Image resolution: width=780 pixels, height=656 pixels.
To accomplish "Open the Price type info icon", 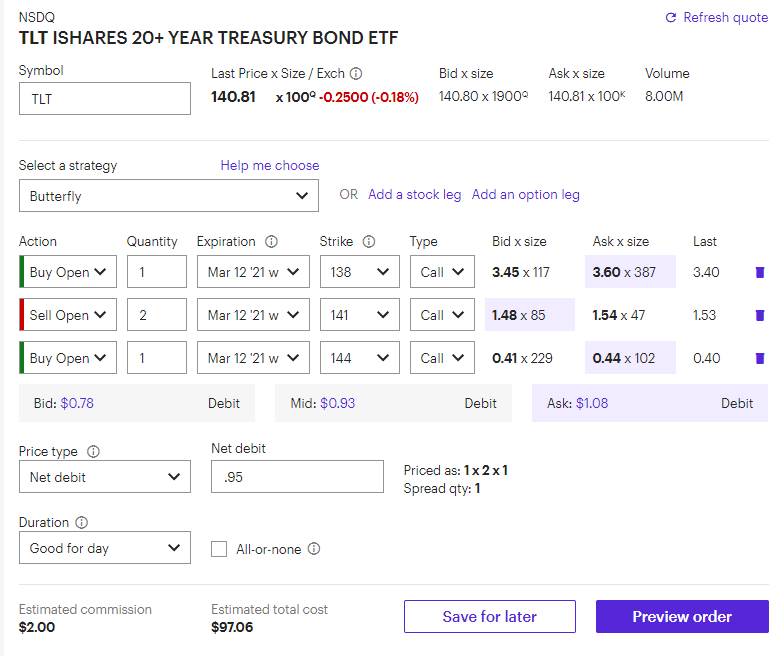I will pos(94,452).
